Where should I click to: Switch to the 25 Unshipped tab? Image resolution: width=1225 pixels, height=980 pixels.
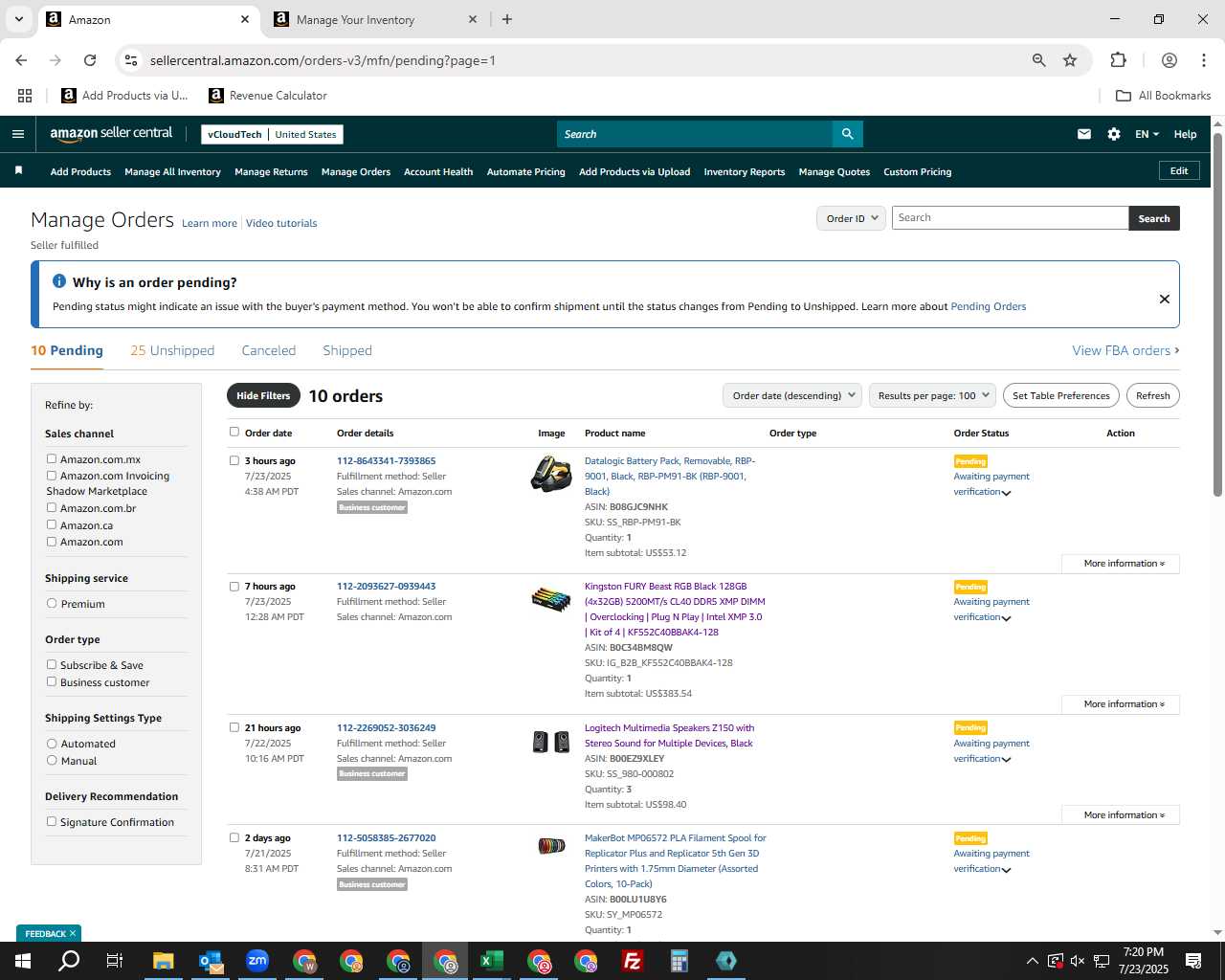point(172,350)
